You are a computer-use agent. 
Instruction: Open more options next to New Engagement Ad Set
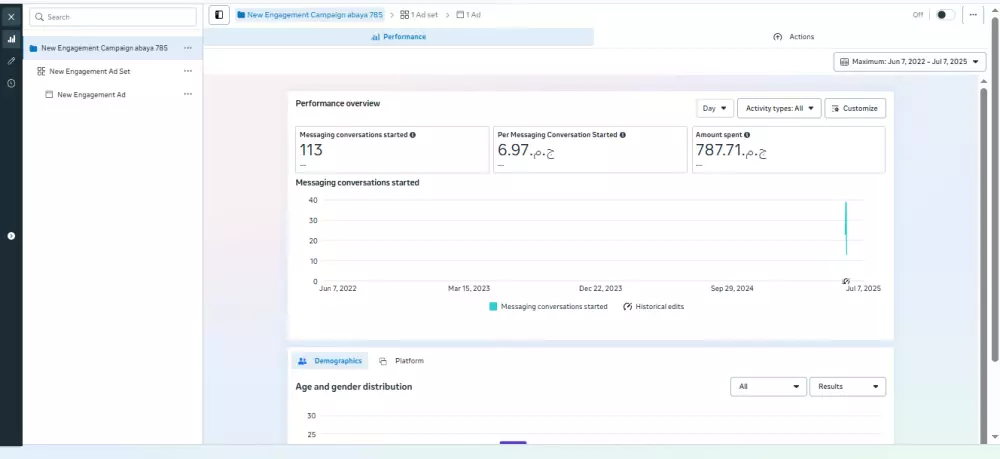188,71
